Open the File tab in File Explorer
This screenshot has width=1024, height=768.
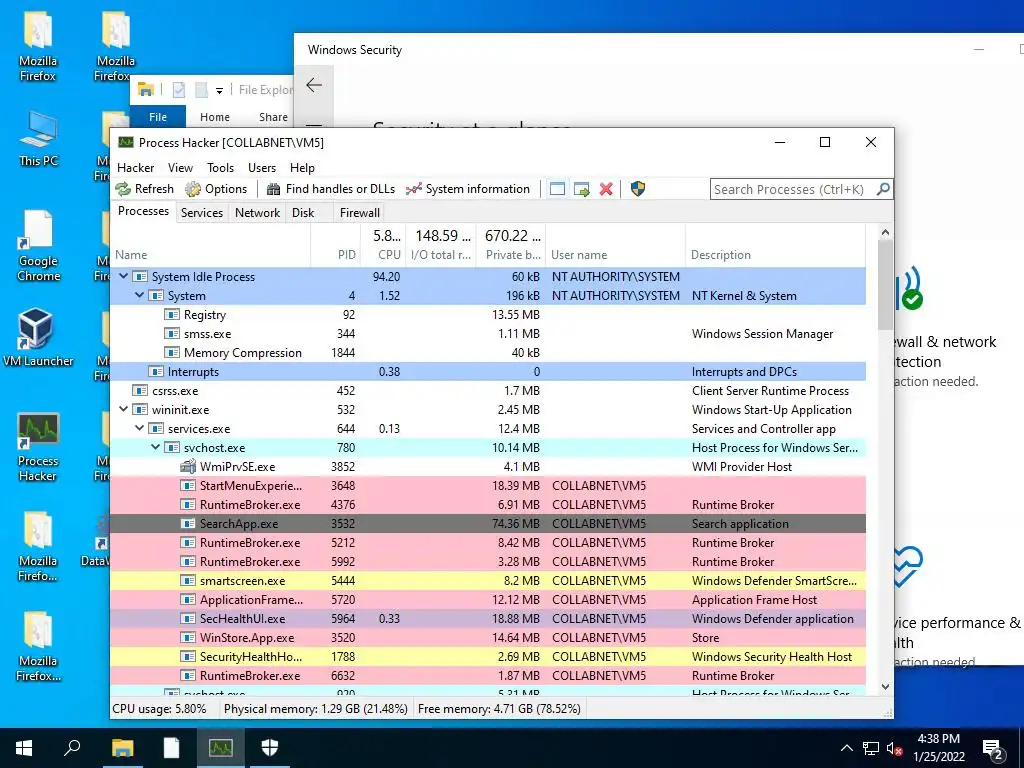click(158, 117)
